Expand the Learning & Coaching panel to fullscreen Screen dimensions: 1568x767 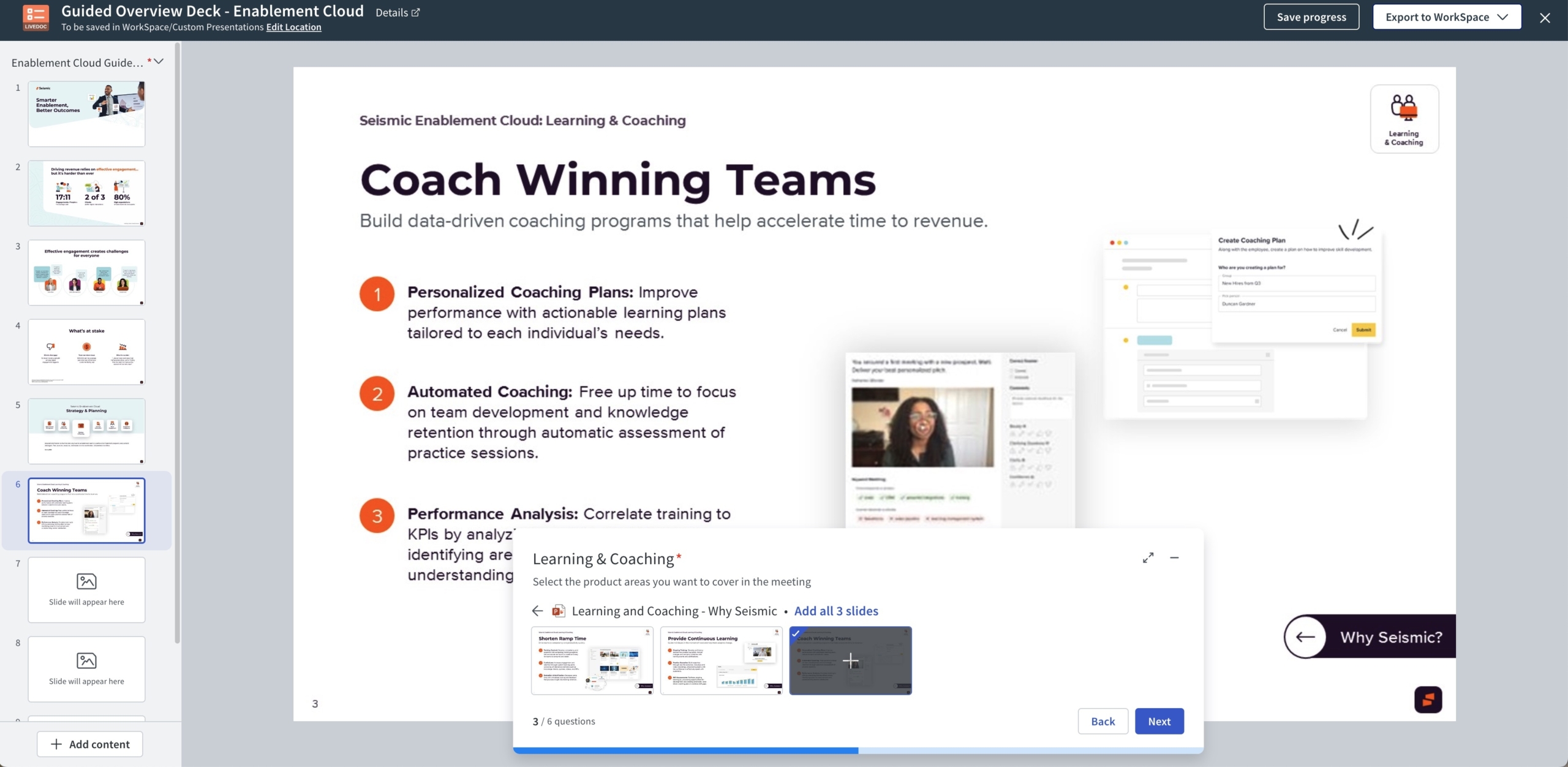click(x=1148, y=557)
